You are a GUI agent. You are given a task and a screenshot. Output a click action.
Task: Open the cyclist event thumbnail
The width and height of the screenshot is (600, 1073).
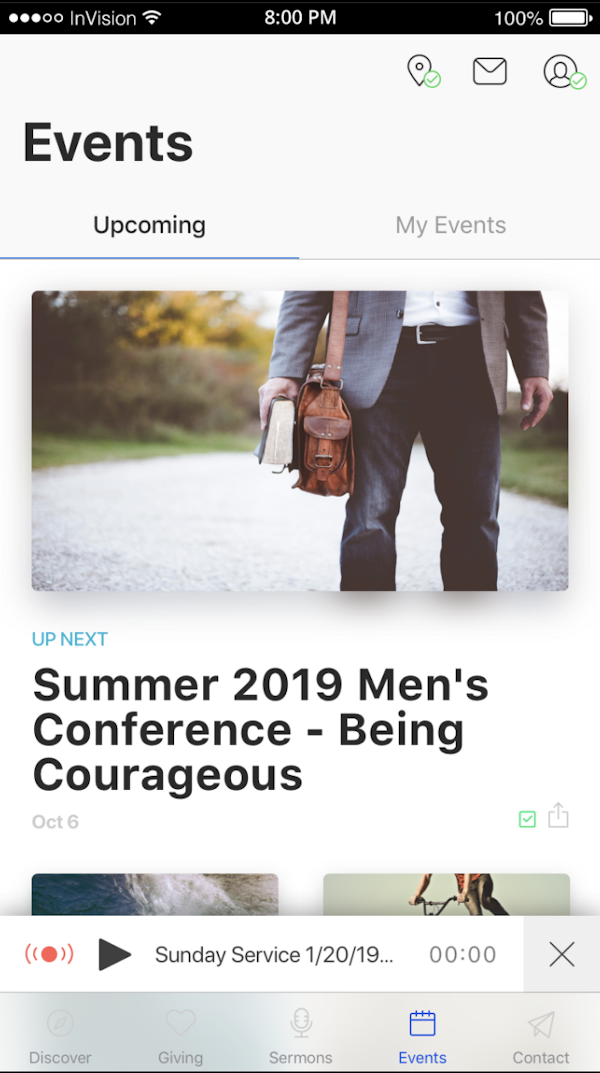(x=446, y=894)
